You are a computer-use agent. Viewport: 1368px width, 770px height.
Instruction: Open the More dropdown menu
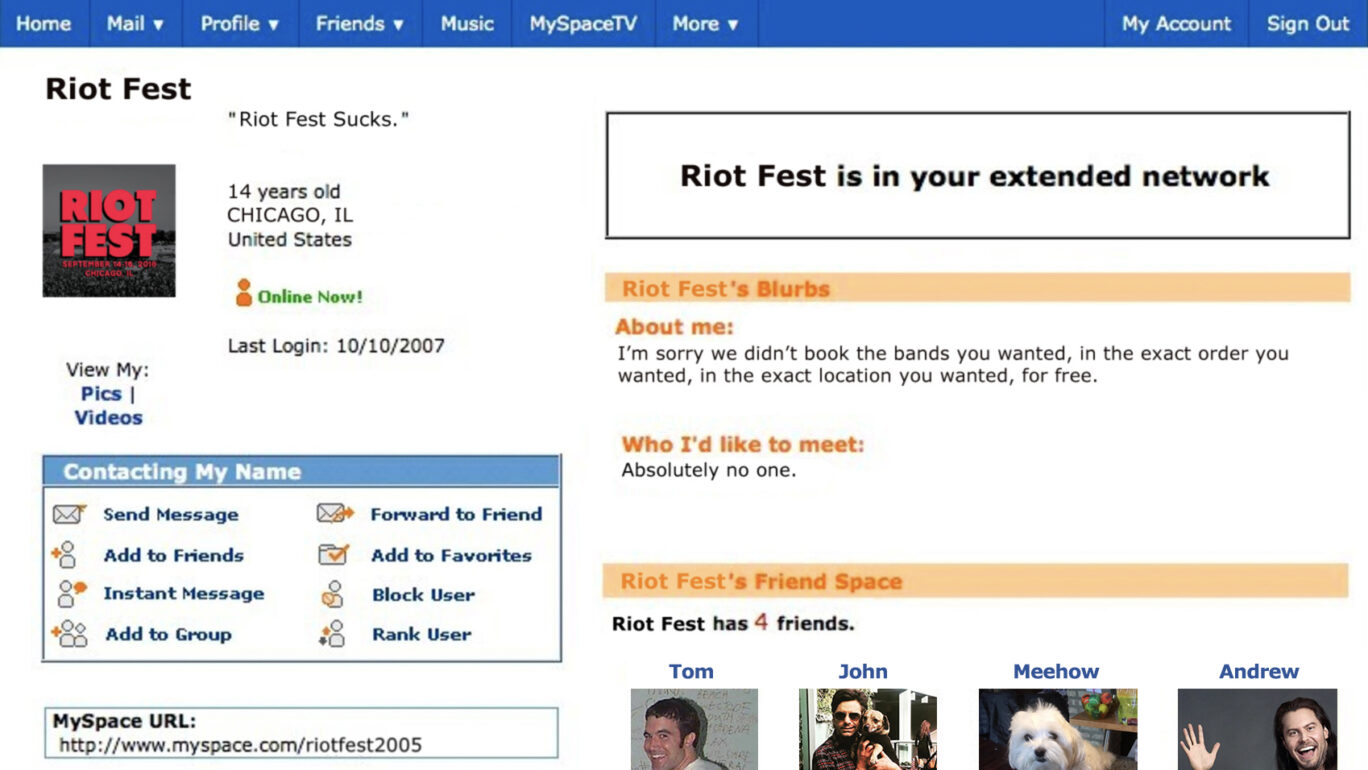pos(706,24)
